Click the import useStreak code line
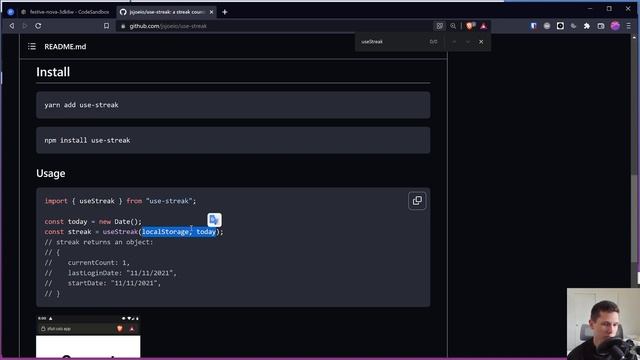640x360 pixels. [x=120, y=201]
